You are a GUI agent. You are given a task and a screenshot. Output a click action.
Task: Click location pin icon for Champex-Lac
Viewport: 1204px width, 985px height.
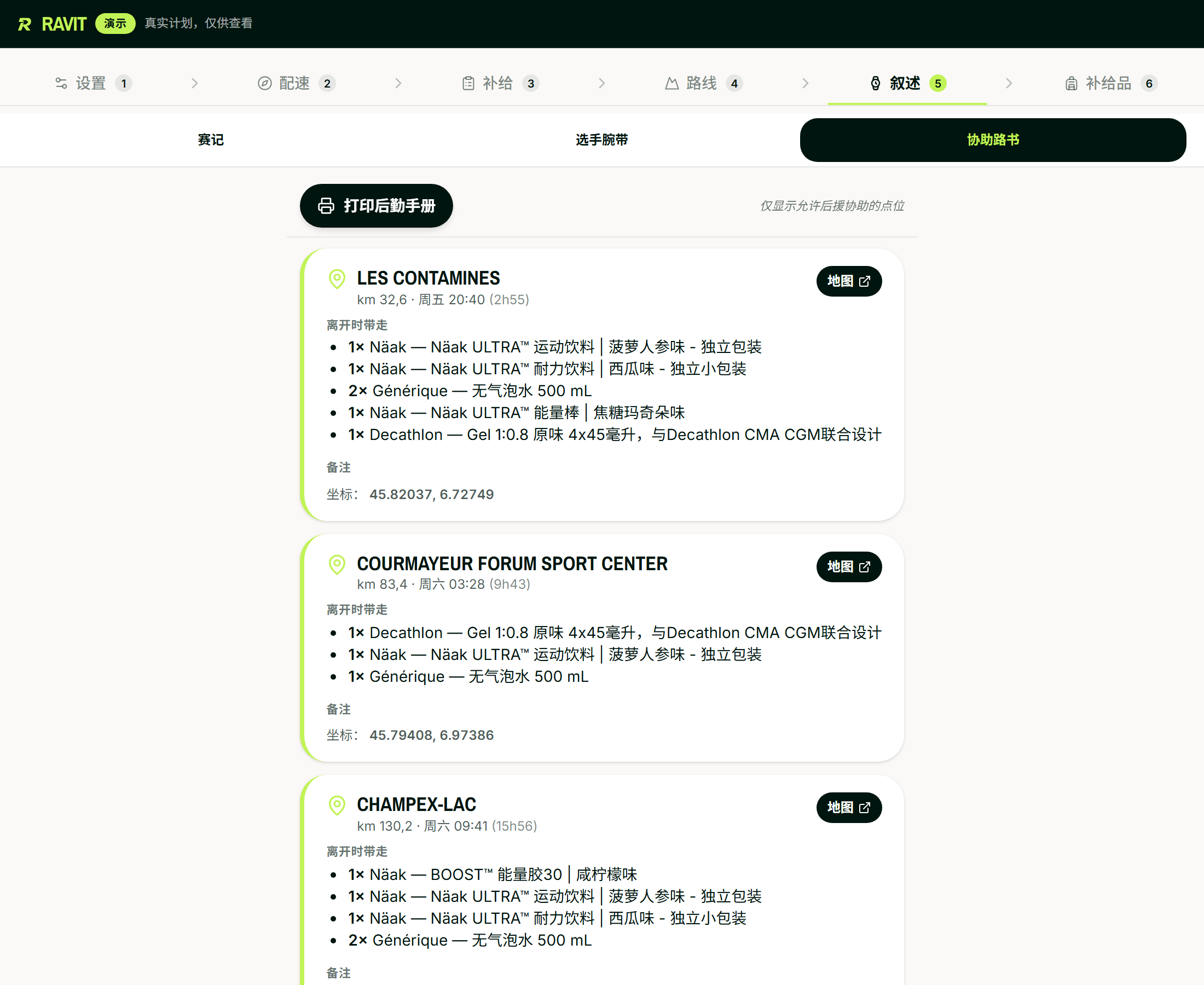pos(337,805)
